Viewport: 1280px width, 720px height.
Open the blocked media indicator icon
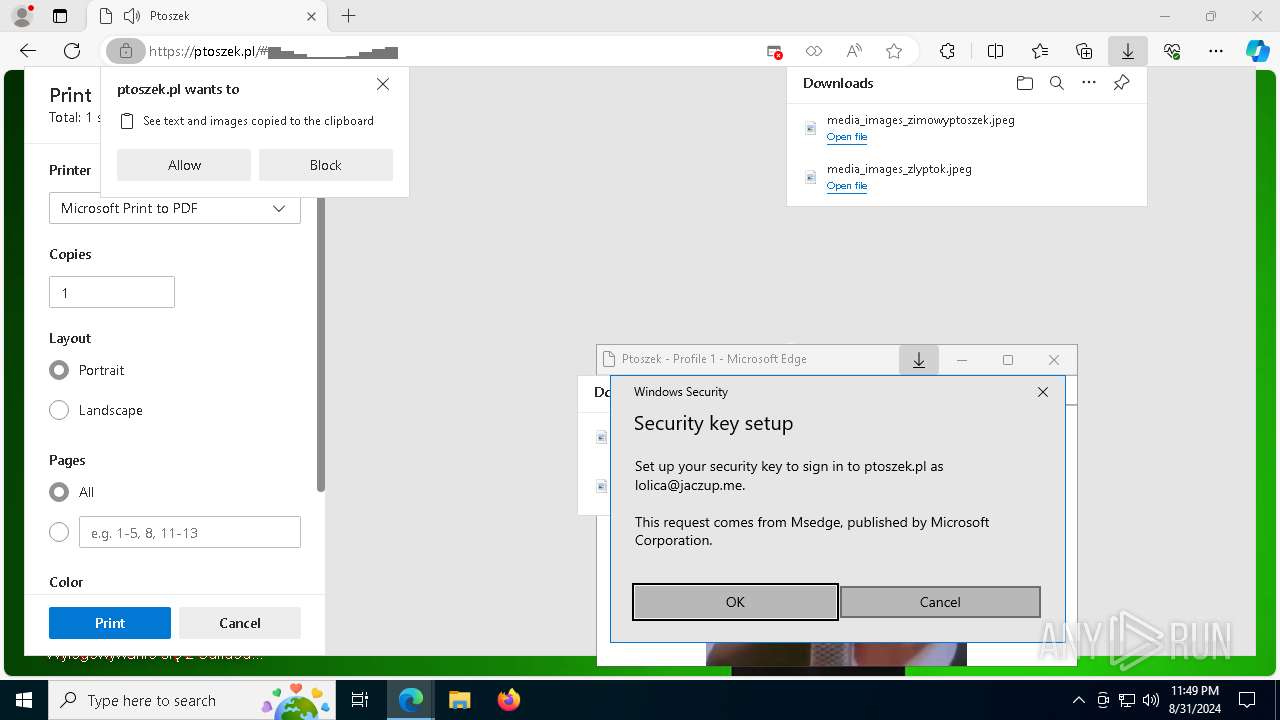pyautogui.click(x=774, y=51)
